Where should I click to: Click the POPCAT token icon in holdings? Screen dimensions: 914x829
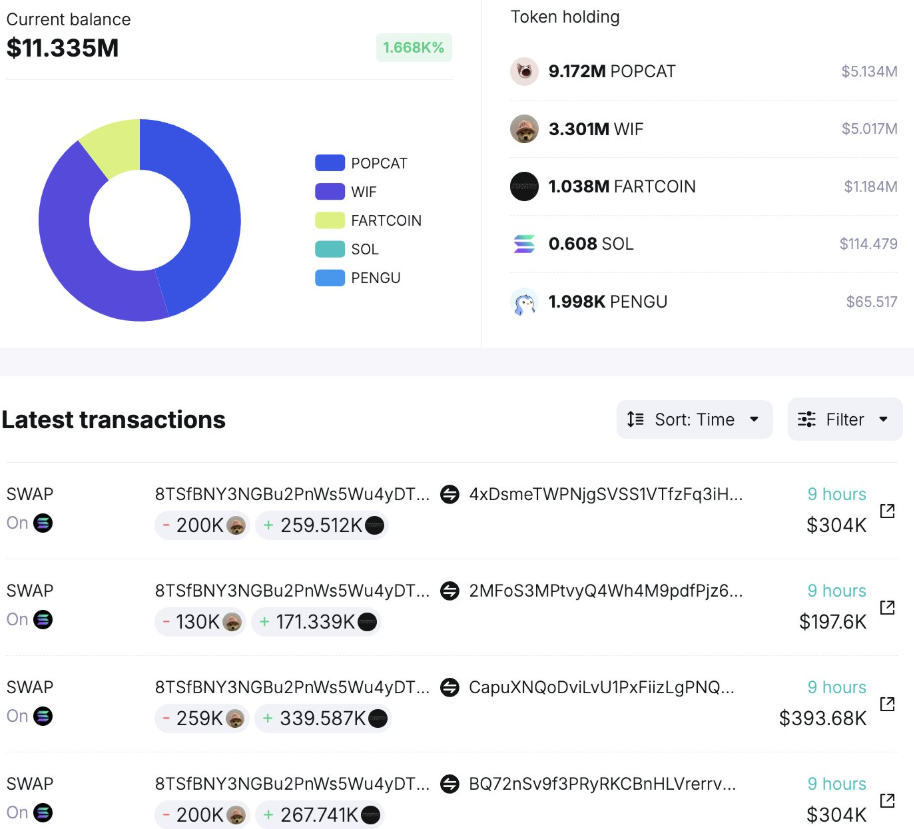(524, 72)
